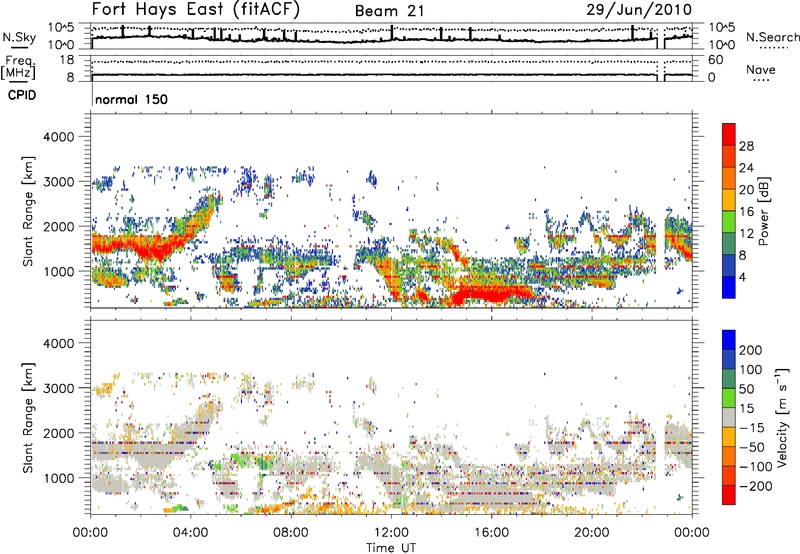
Task: Pick the bright blue top Velocity colorbar segment
Action: click(x=729, y=340)
